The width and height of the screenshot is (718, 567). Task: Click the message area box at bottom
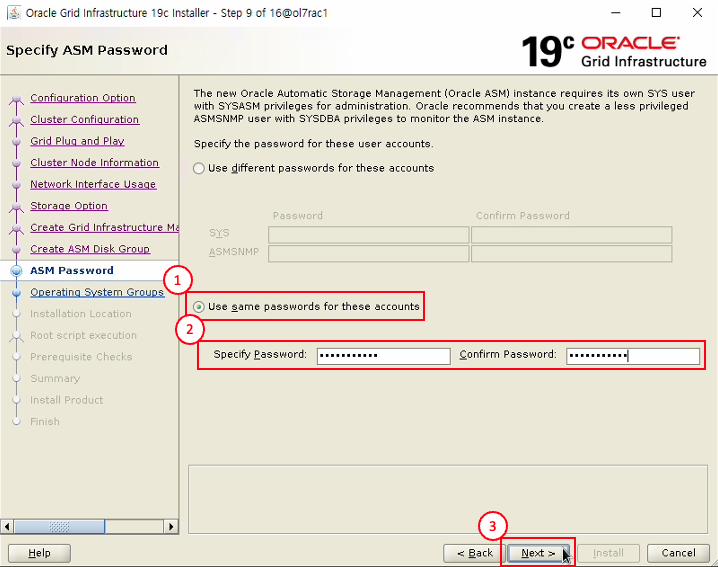(448, 500)
